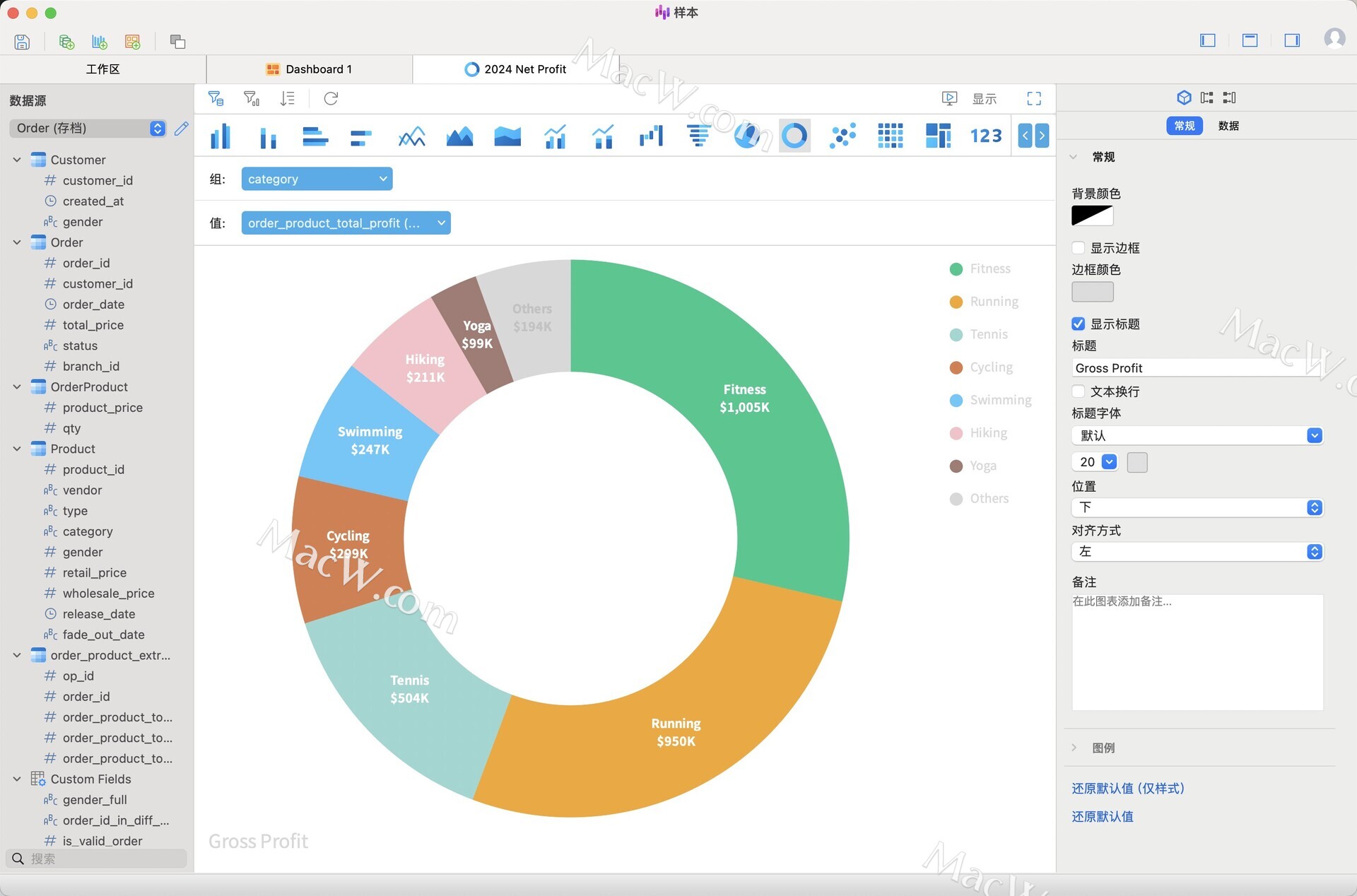Switch to the Dashboard 1 tab
1357x896 pixels.
(x=309, y=69)
